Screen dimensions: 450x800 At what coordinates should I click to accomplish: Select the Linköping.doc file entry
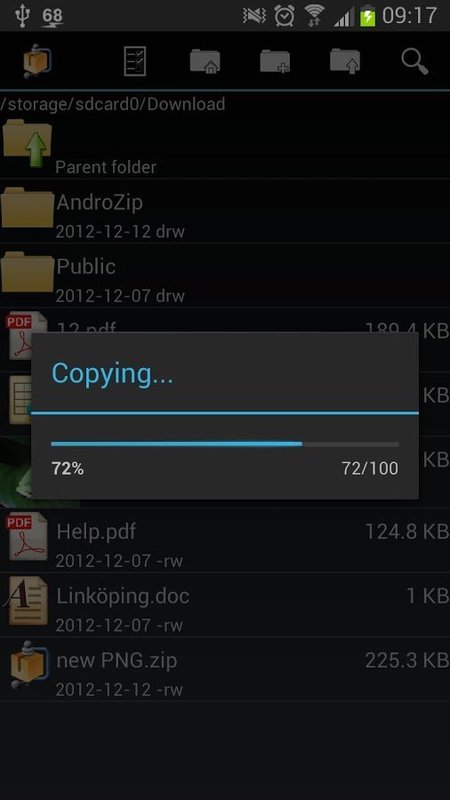click(x=225, y=605)
